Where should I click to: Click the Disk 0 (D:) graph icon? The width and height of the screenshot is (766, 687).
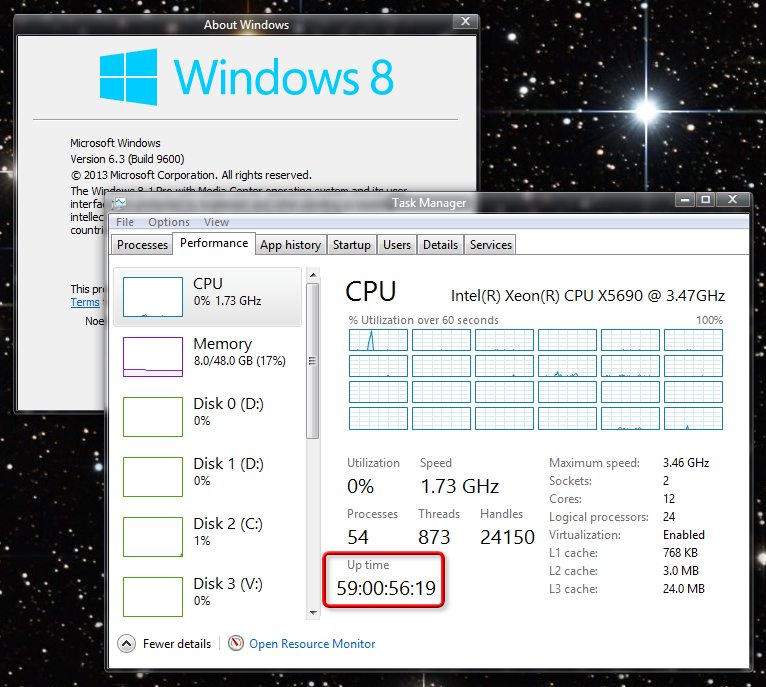pos(152,416)
